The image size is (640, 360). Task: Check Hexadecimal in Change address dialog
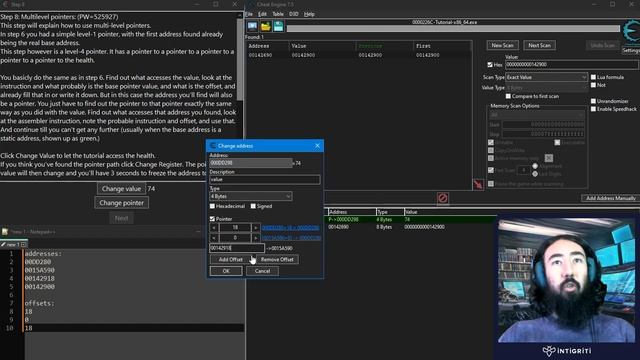[212, 206]
